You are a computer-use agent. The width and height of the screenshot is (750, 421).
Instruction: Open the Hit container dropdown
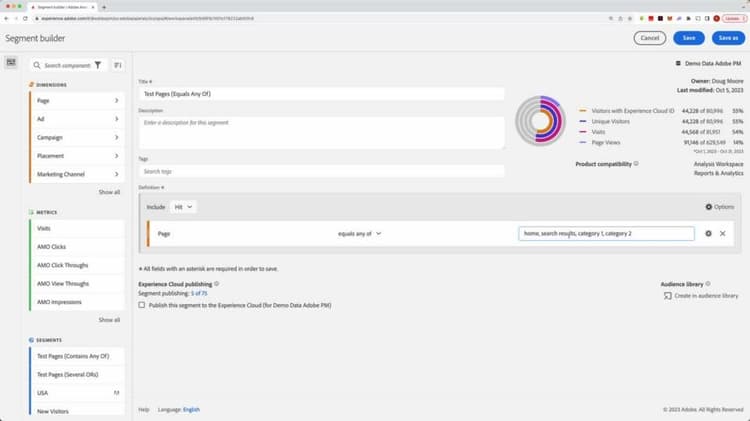(x=183, y=207)
